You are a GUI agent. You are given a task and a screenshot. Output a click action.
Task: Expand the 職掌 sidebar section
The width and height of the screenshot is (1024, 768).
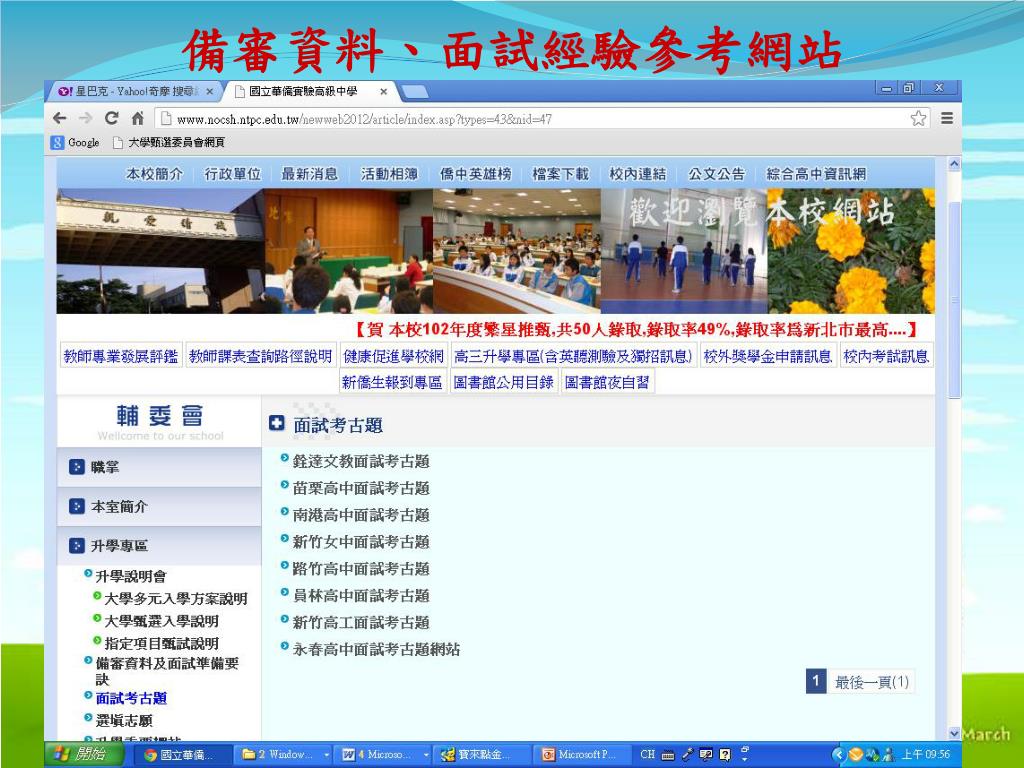pyautogui.click(x=159, y=467)
